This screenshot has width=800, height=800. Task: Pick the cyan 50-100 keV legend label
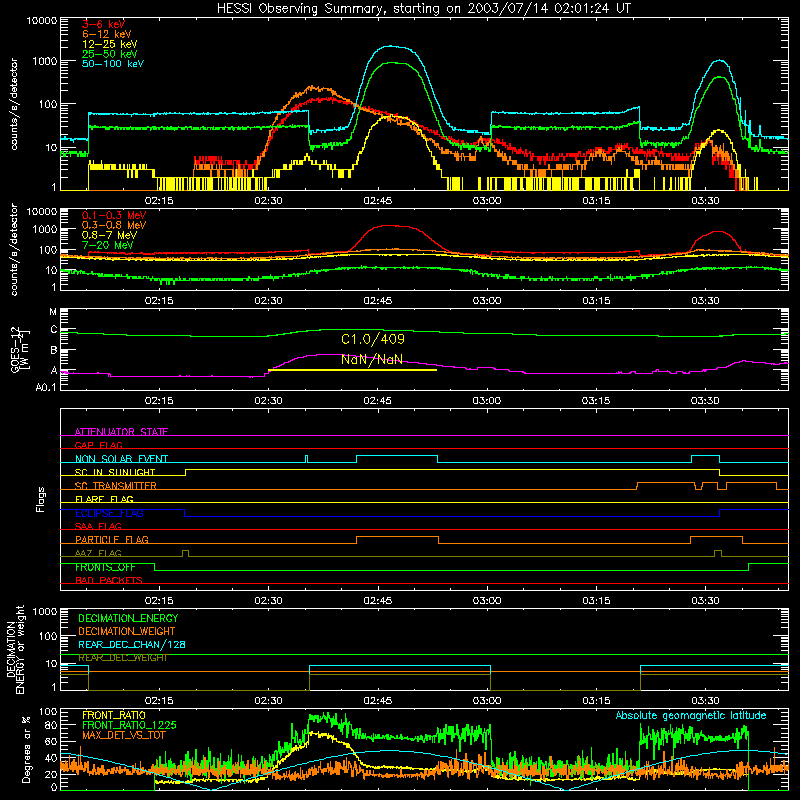[113, 64]
